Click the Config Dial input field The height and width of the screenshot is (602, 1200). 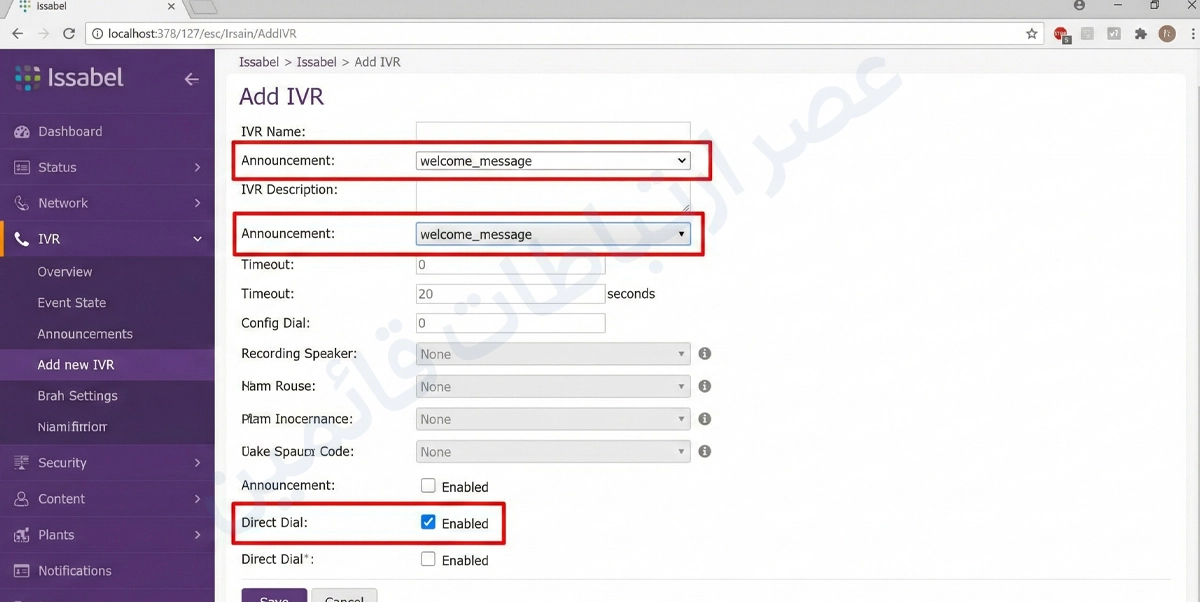(x=510, y=323)
